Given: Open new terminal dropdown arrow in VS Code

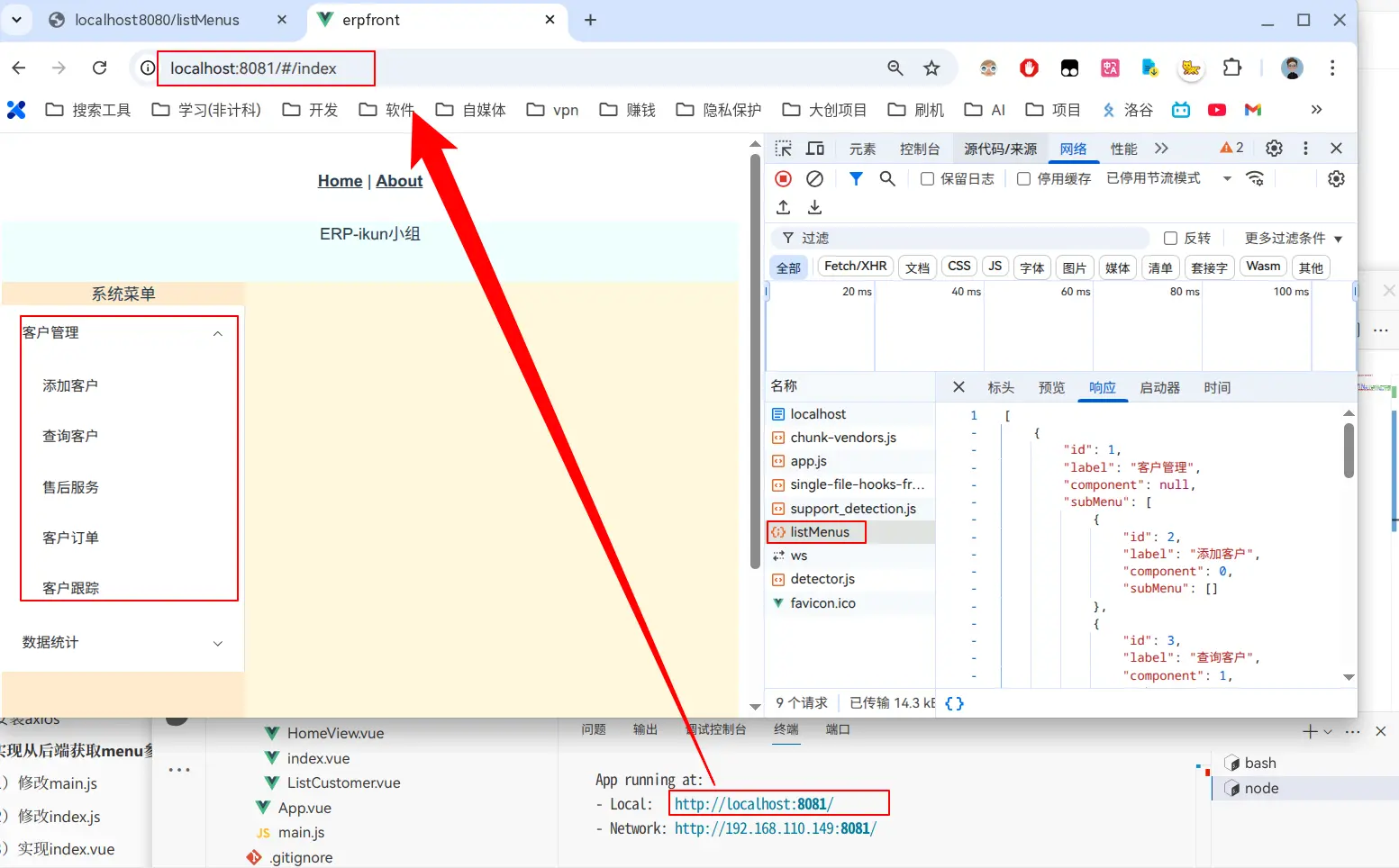Looking at the screenshot, I should 1328,732.
